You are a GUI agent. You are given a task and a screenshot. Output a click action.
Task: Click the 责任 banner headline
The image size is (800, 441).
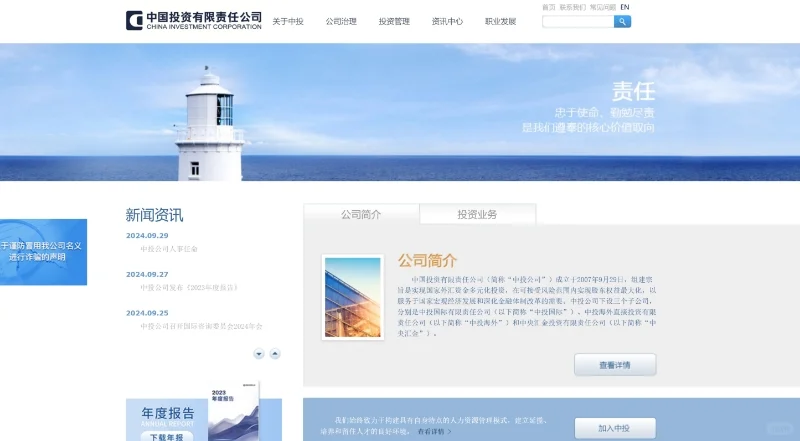click(633, 92)
